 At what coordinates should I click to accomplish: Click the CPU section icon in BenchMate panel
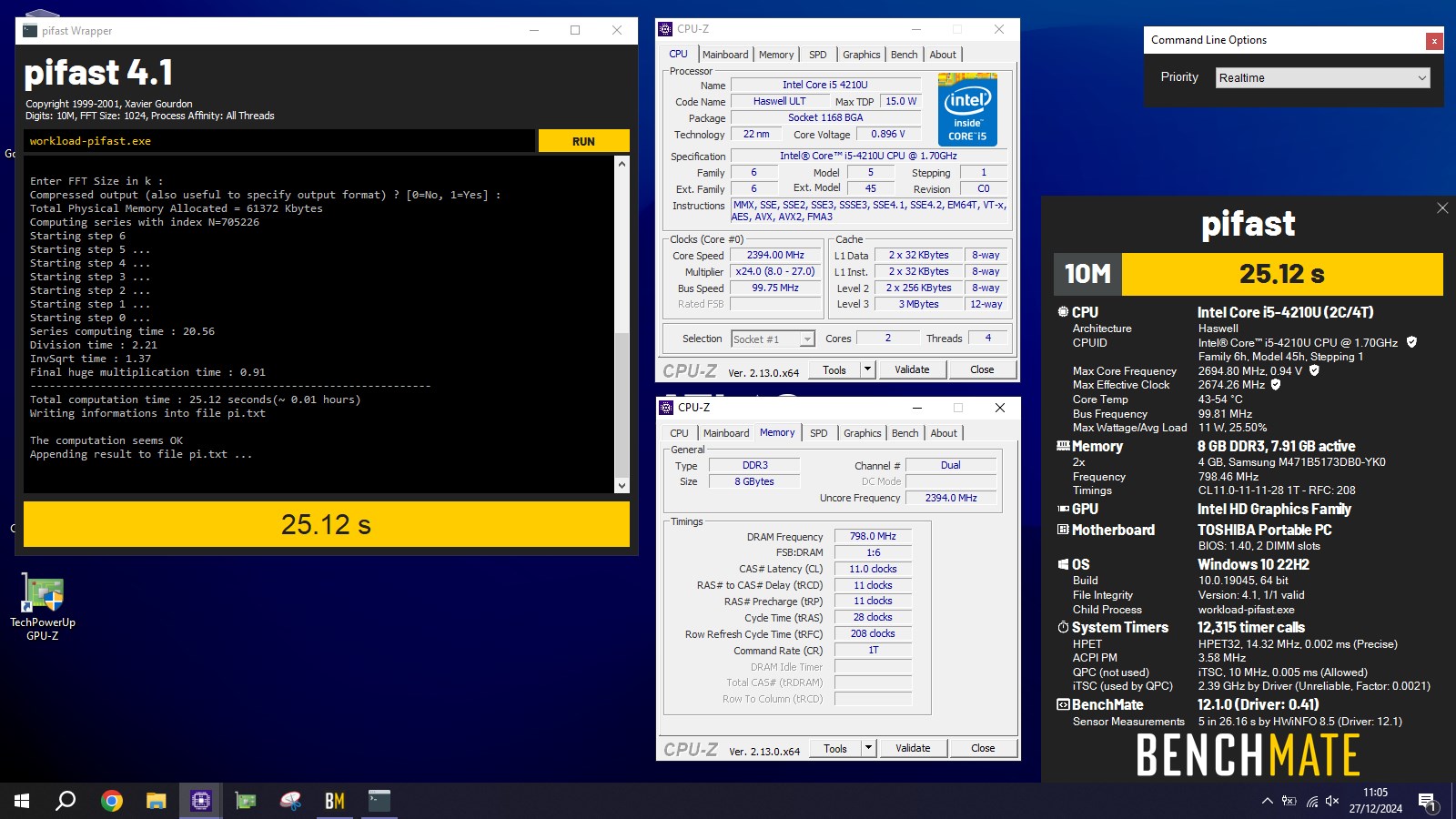(1063, 311)
